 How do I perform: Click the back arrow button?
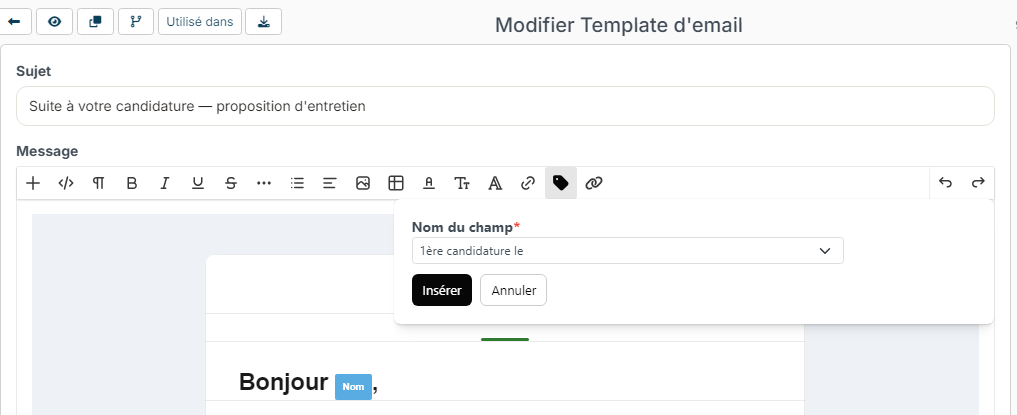[x=16, y=21]
